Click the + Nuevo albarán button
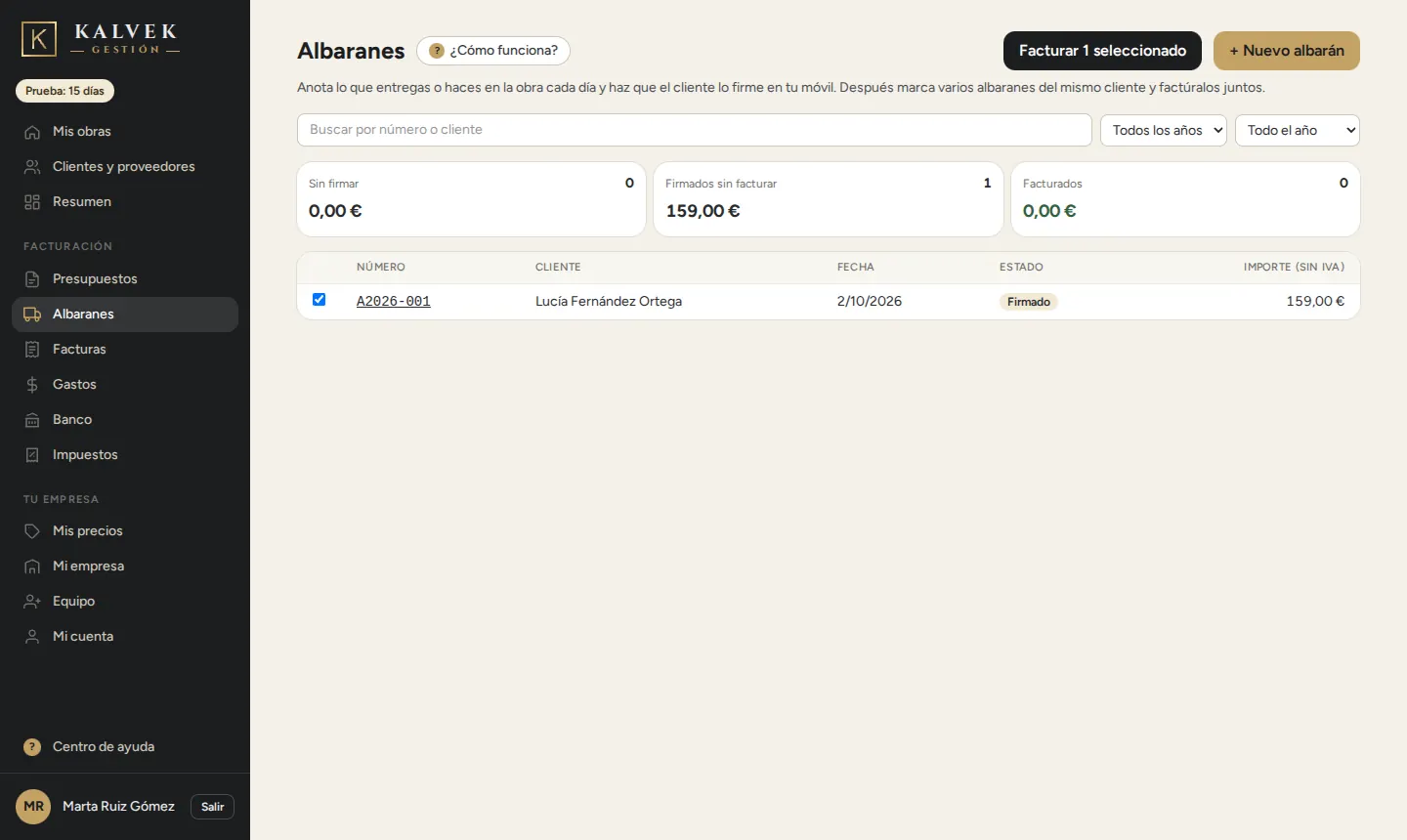Viewport: 1407px width, 840px height. (1287, 51)
